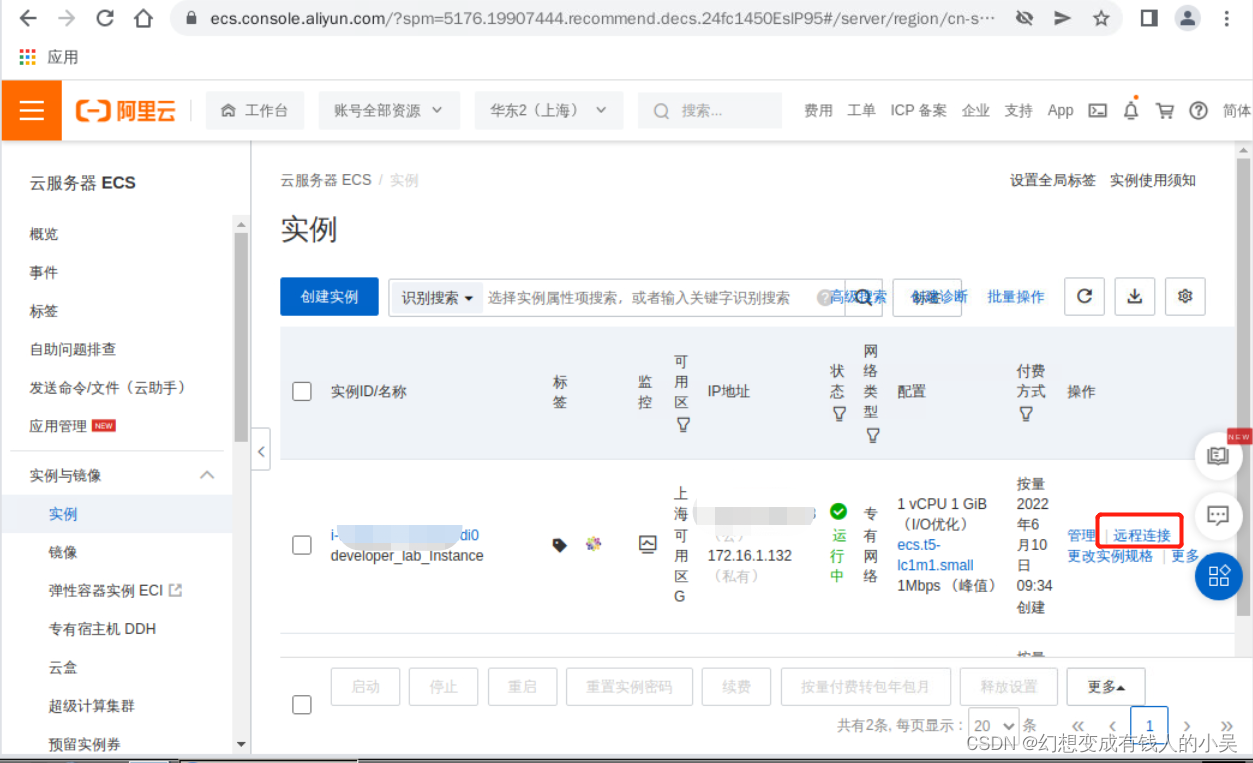1253x763 pixels.
Task: Open 设置全局标签 link
Action: 1053,180
